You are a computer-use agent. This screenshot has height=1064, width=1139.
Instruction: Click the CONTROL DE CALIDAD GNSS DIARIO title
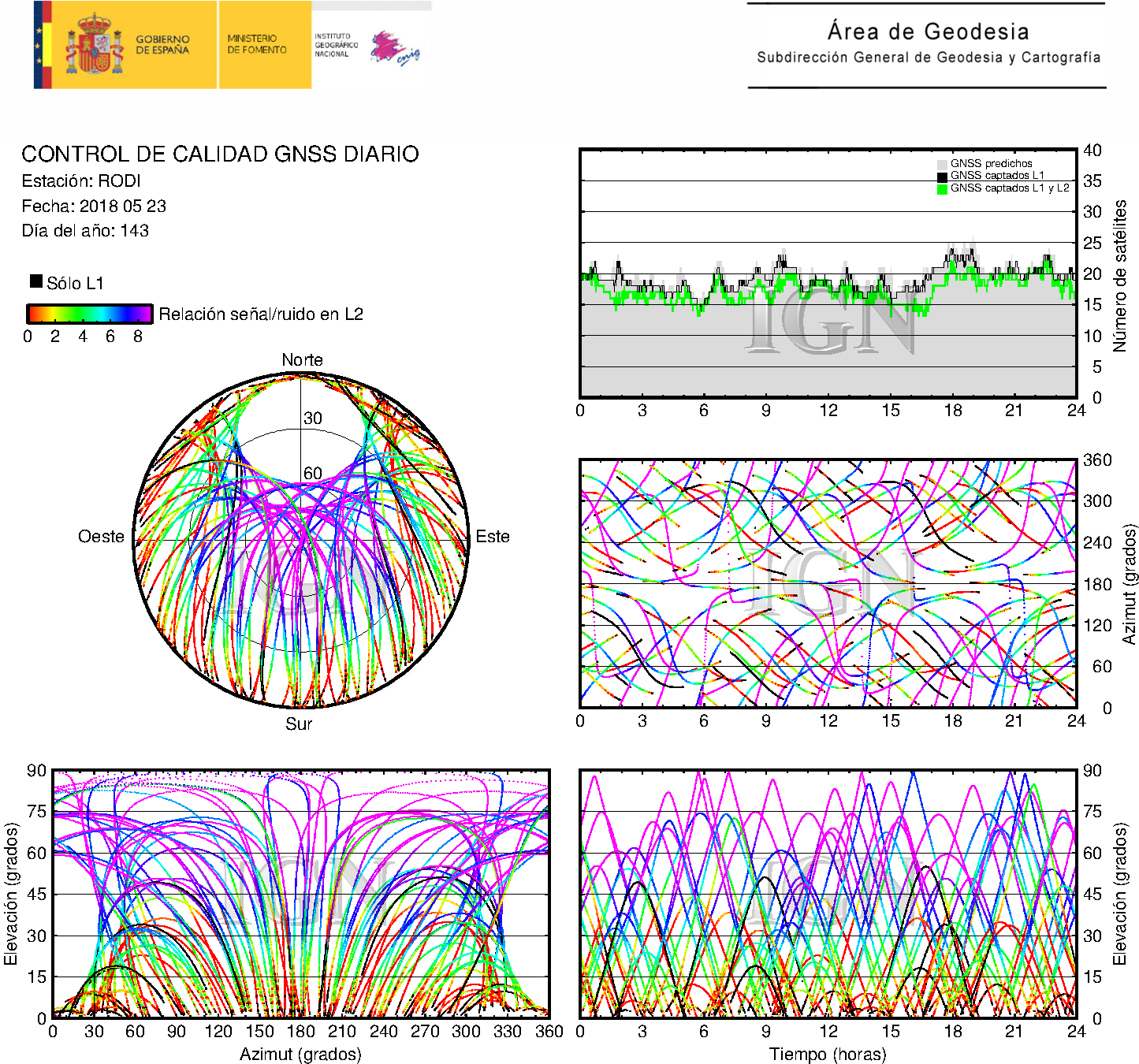click(x=220, y=154)
